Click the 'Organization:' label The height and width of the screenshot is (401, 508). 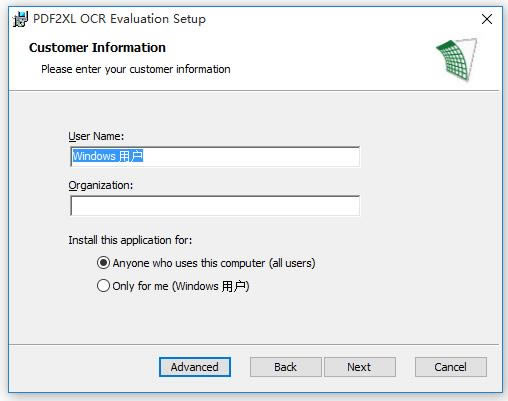[x=101, y=186]
